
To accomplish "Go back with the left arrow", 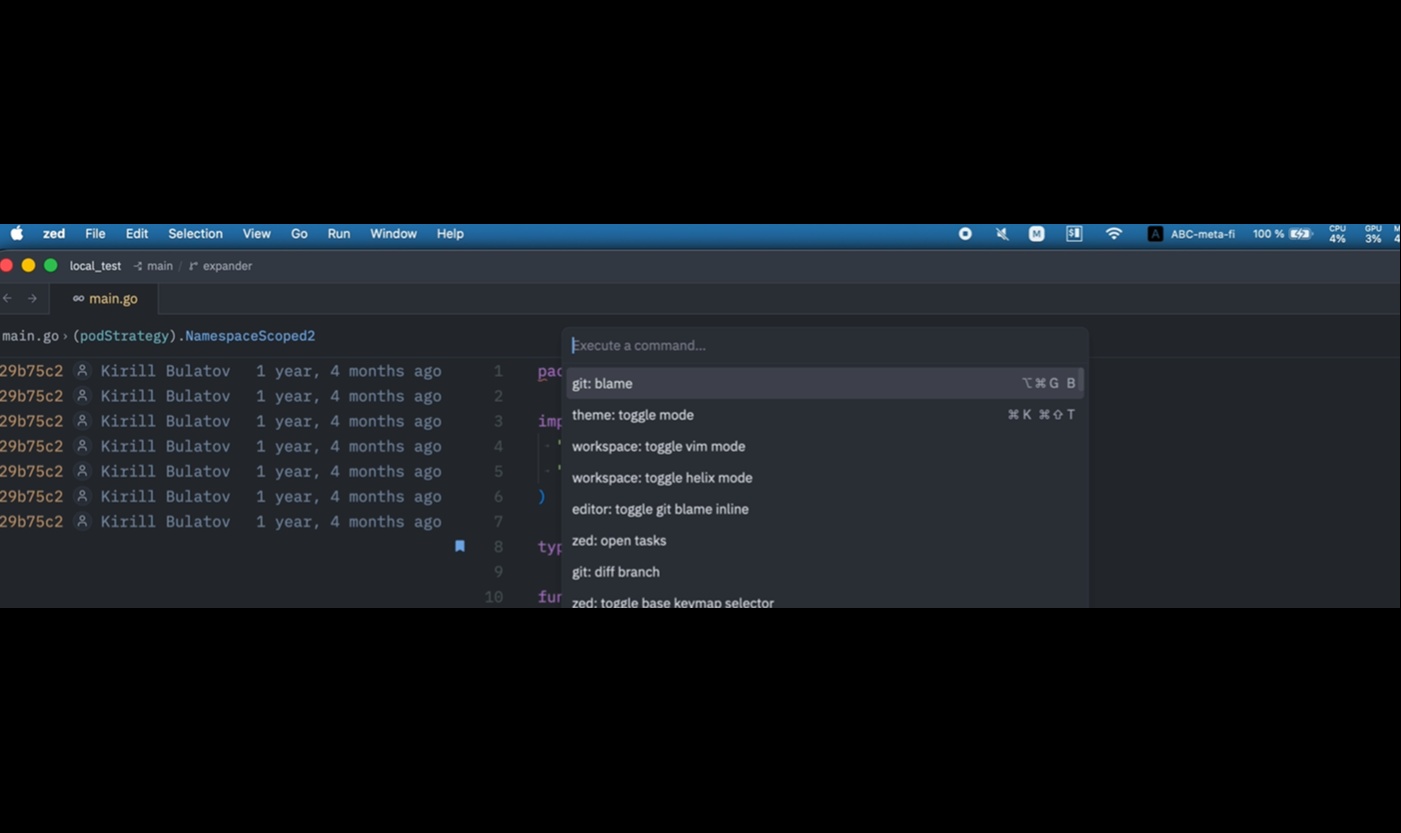I will pyautogui.click(x=8, y=298).
